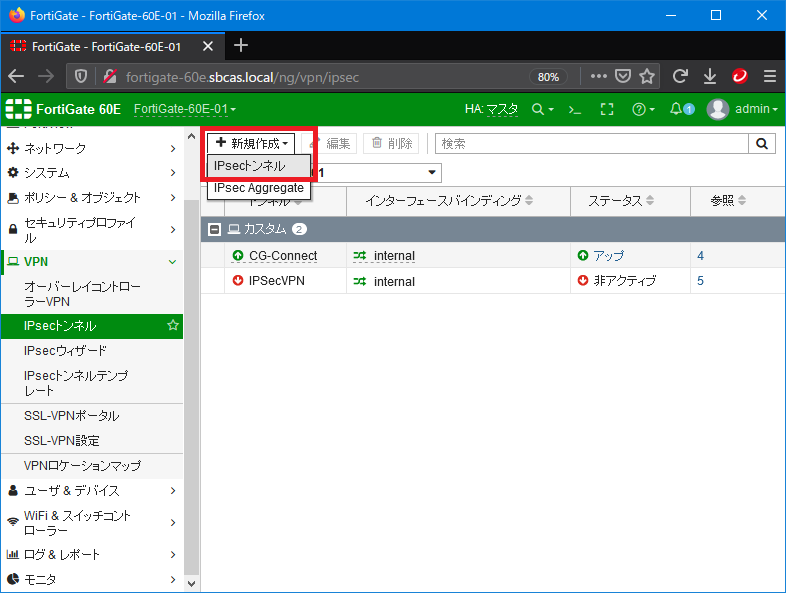Image resolution: width=786 pixels, height=593 pixels.
Task: Expand ユーザ & デバイス menu
Action: coord(92,490)
